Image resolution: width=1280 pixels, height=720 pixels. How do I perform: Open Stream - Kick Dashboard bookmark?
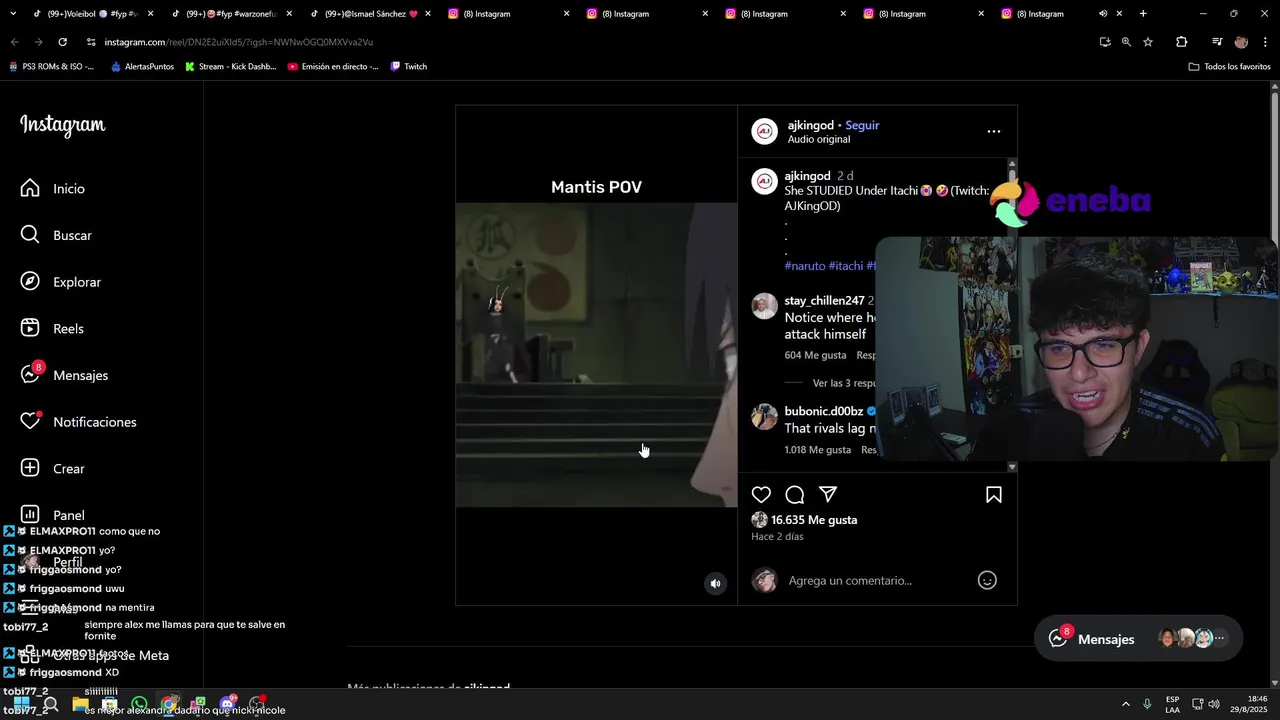[230, 66]
